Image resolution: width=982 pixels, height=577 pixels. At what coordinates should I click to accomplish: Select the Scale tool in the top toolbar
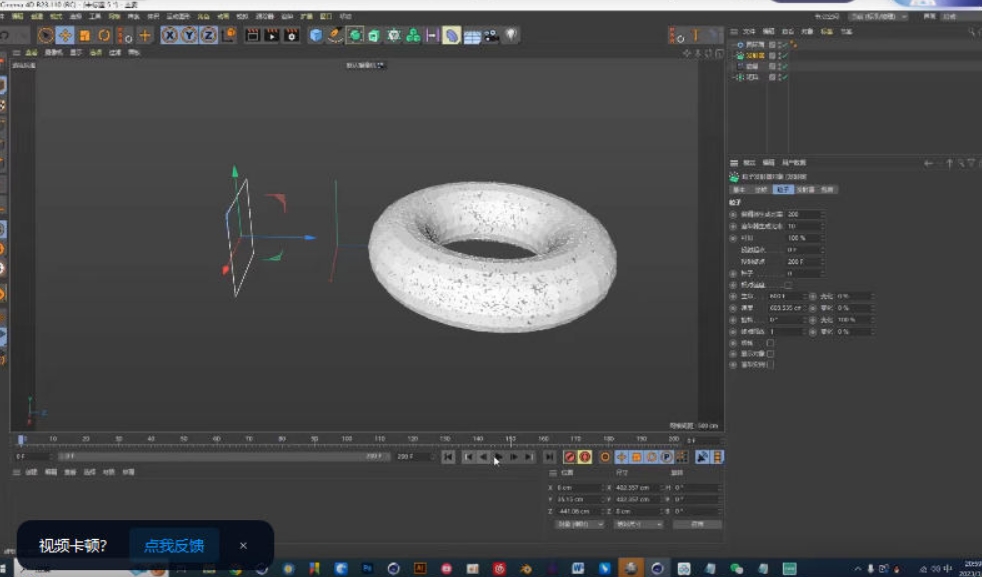84,35
